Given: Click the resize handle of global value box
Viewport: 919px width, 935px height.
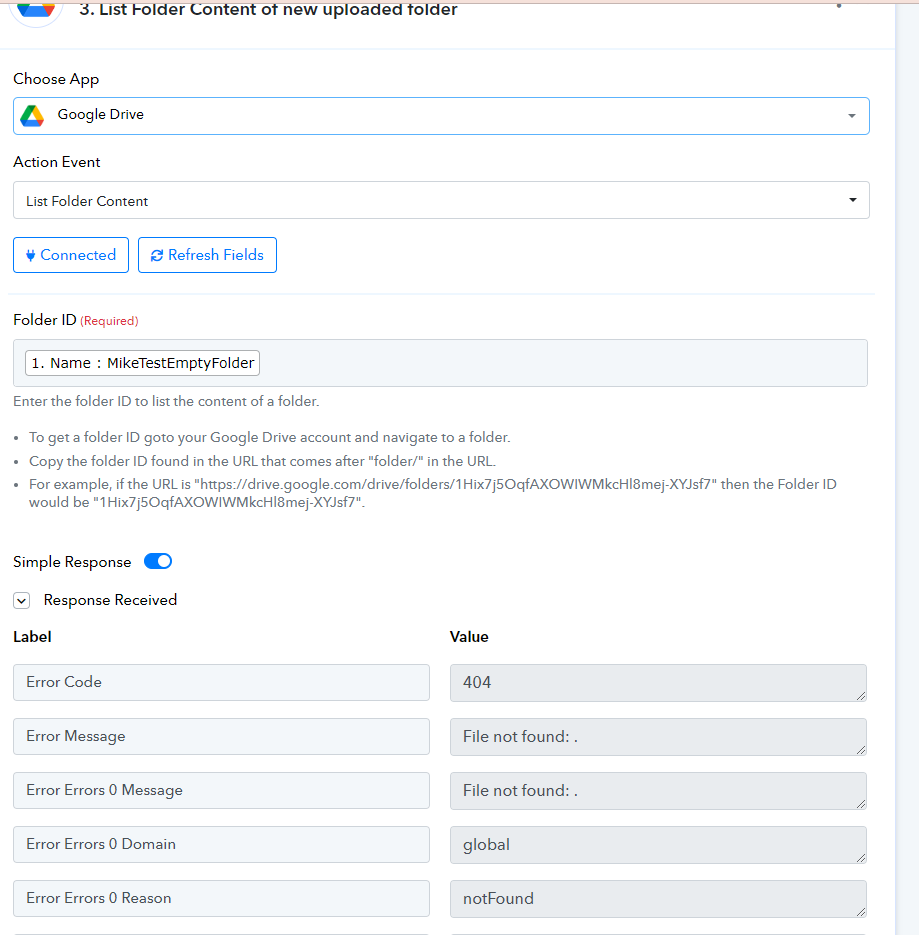Looking at the screenshot, I should coord(861,858).
